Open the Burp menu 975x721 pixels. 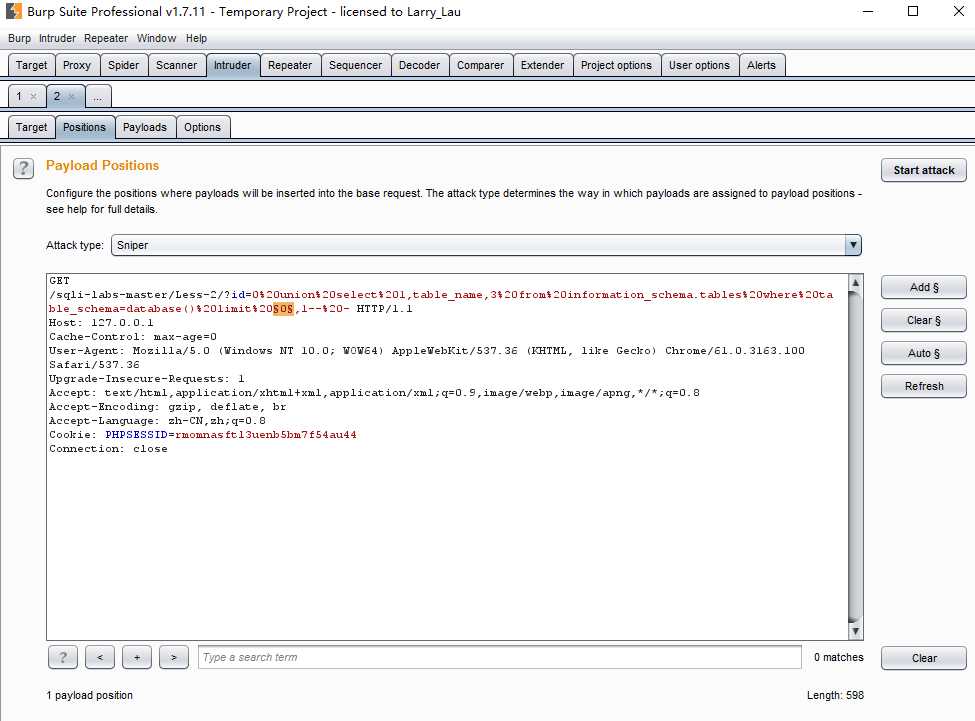pyautogui.click(x=19, y=39)
